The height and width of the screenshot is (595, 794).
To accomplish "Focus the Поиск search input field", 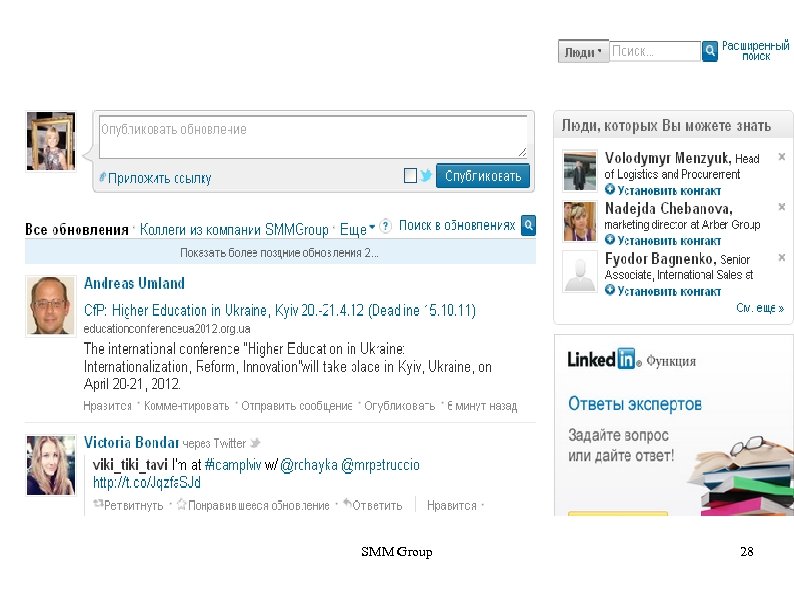I will coord(655,51).
